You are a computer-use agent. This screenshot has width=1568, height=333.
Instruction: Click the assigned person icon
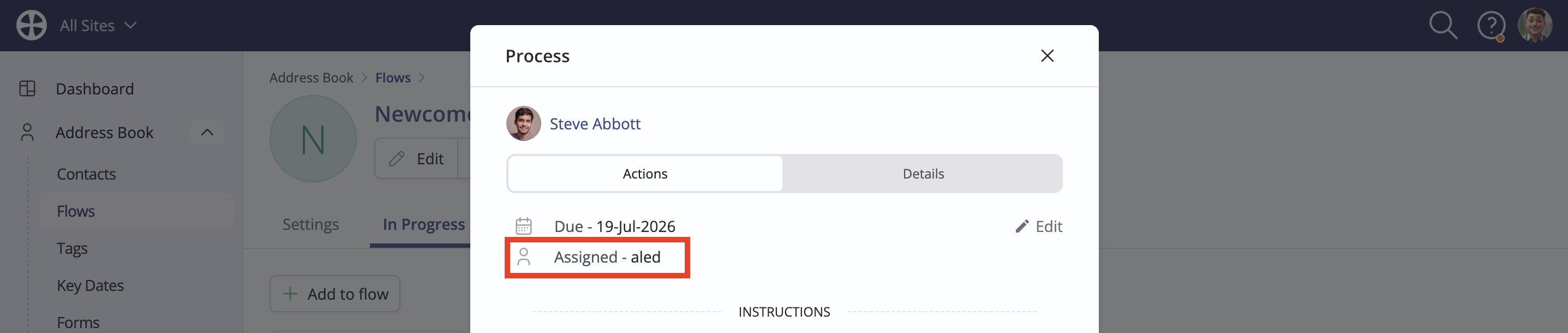523,257
